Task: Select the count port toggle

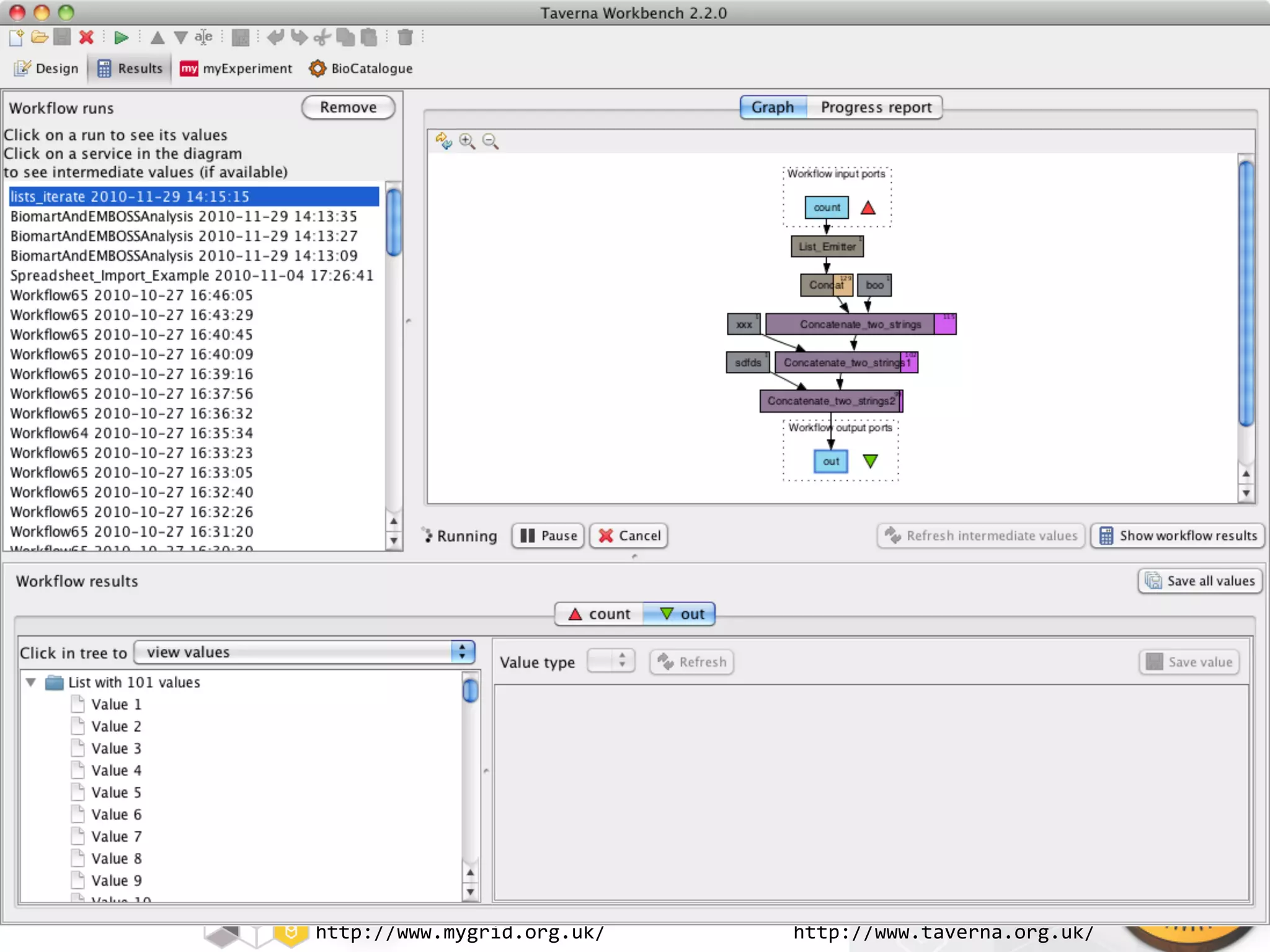Action: coord(599,614)
